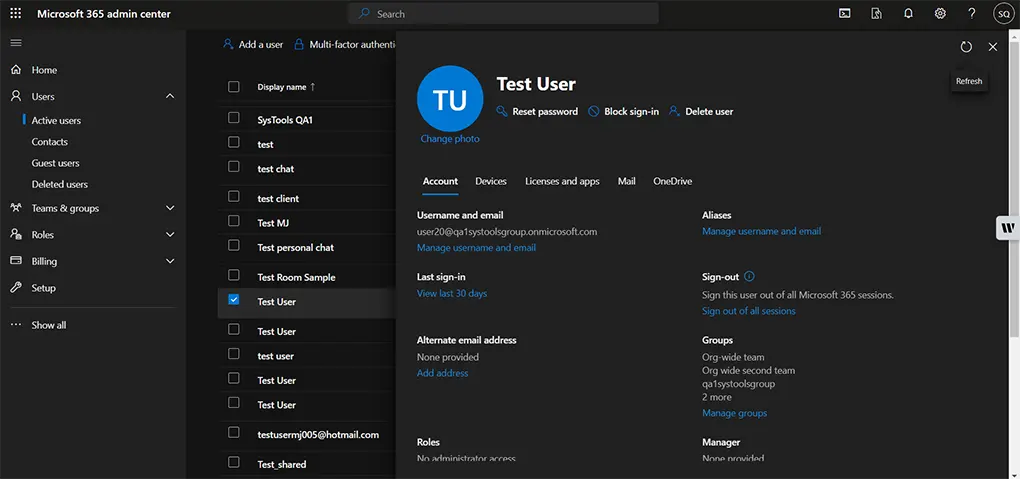Click Change photo link
The image size is (1020, 479).
click(450, 139)
